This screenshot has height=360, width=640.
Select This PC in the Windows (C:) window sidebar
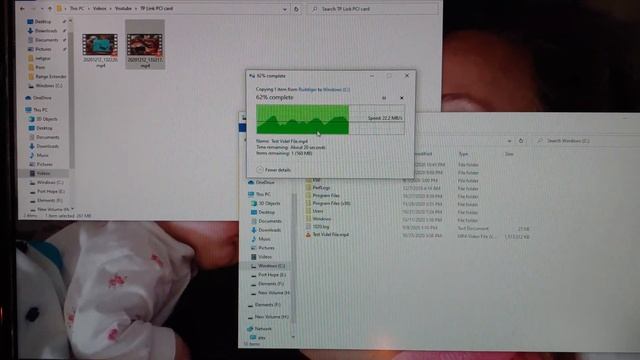[263, 194]
